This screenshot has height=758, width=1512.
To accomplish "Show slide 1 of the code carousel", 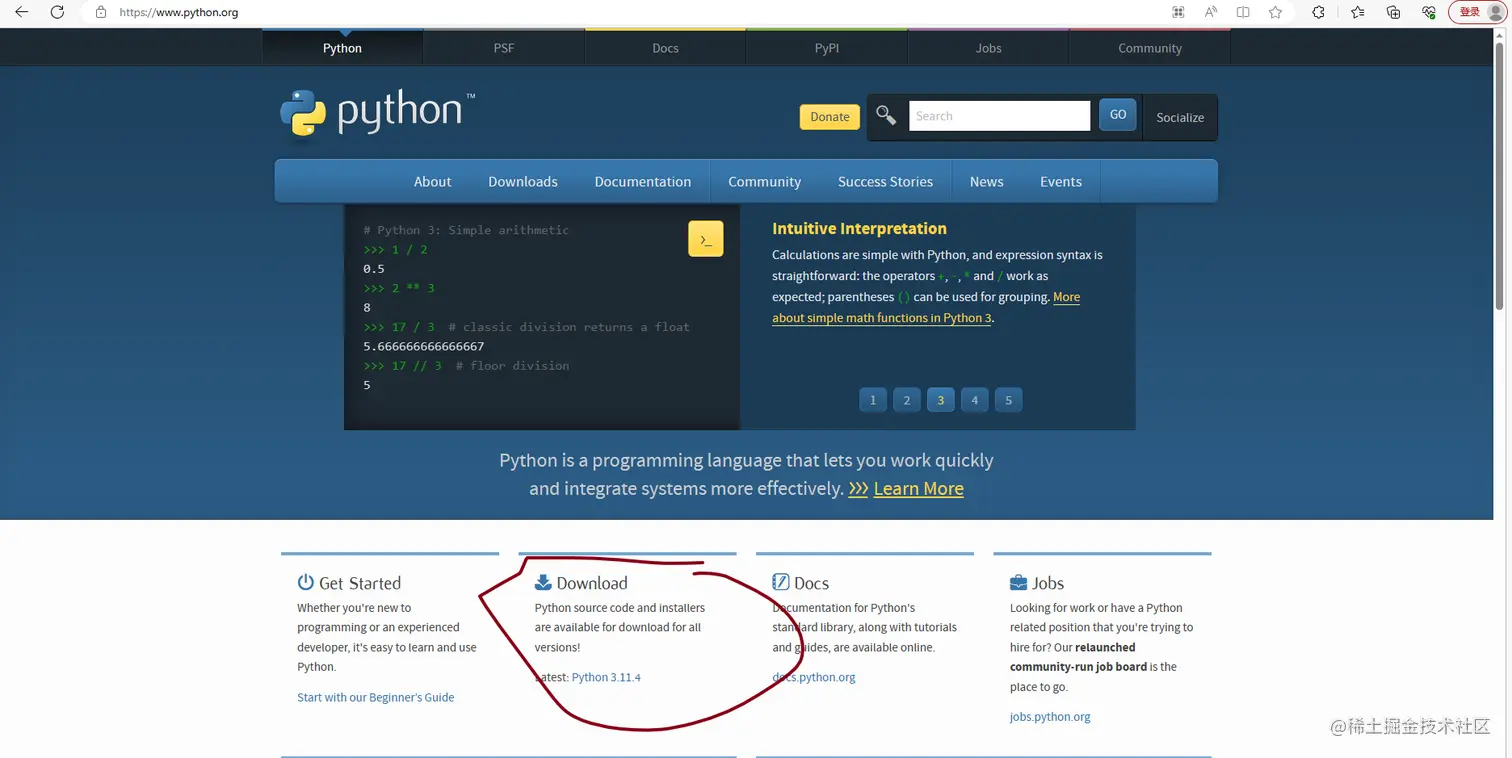I will (873, 400).
